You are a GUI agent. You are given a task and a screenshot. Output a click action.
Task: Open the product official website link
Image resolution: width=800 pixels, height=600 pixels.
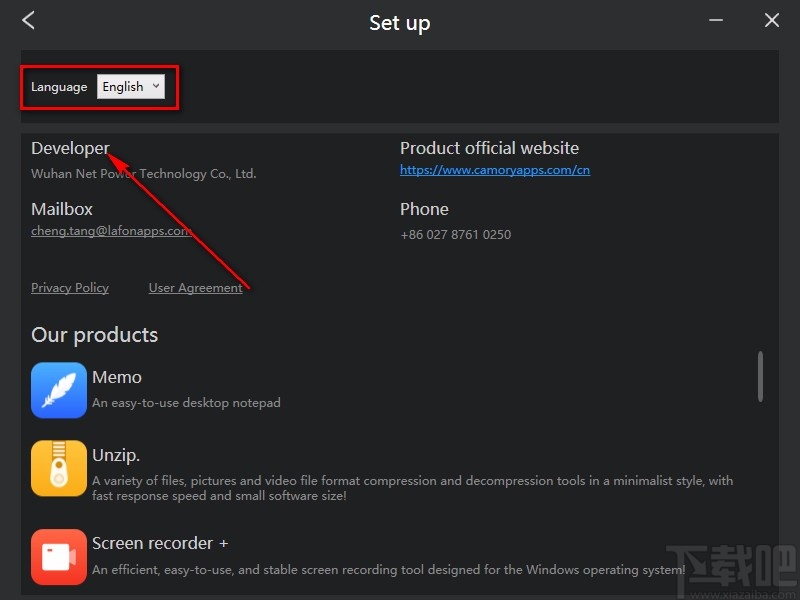[495, 170]
